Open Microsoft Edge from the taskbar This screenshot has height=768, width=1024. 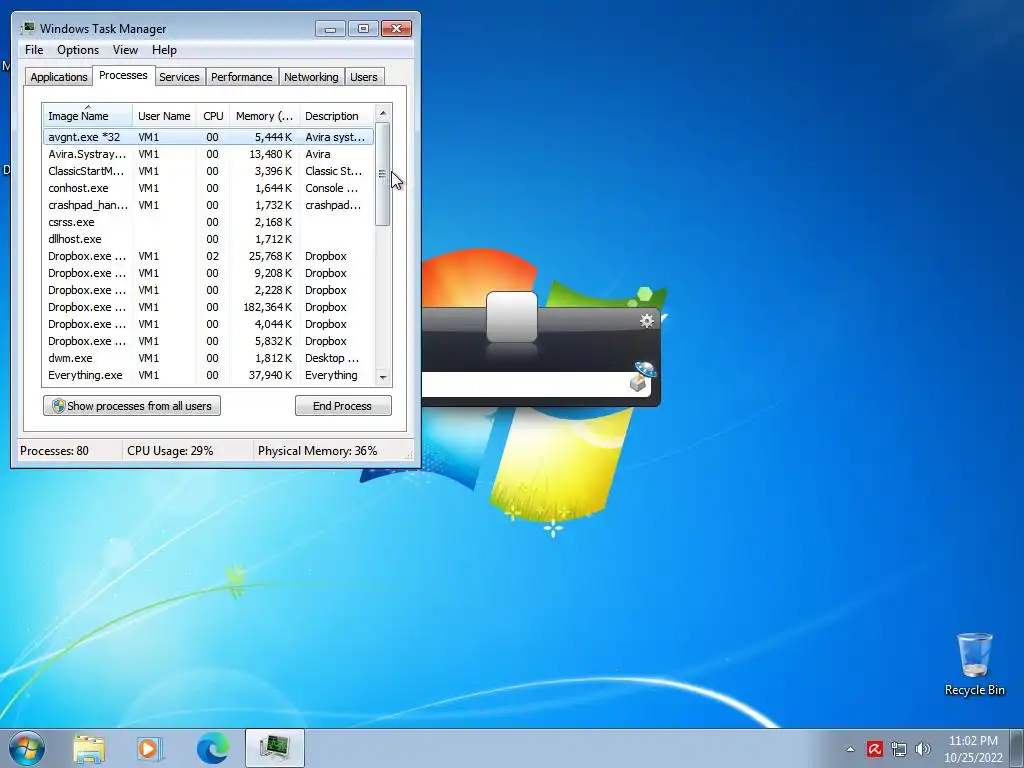[x=213, y=748]
